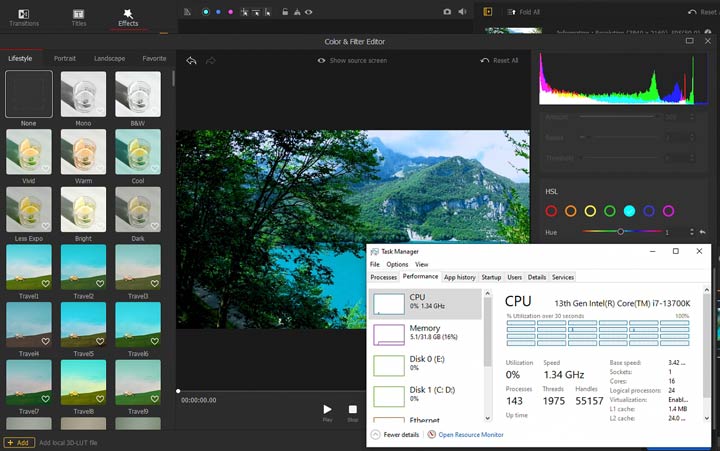Switch to Task Manager Processes tab
This screenshot has width=720, height=451.
(383, 277)
